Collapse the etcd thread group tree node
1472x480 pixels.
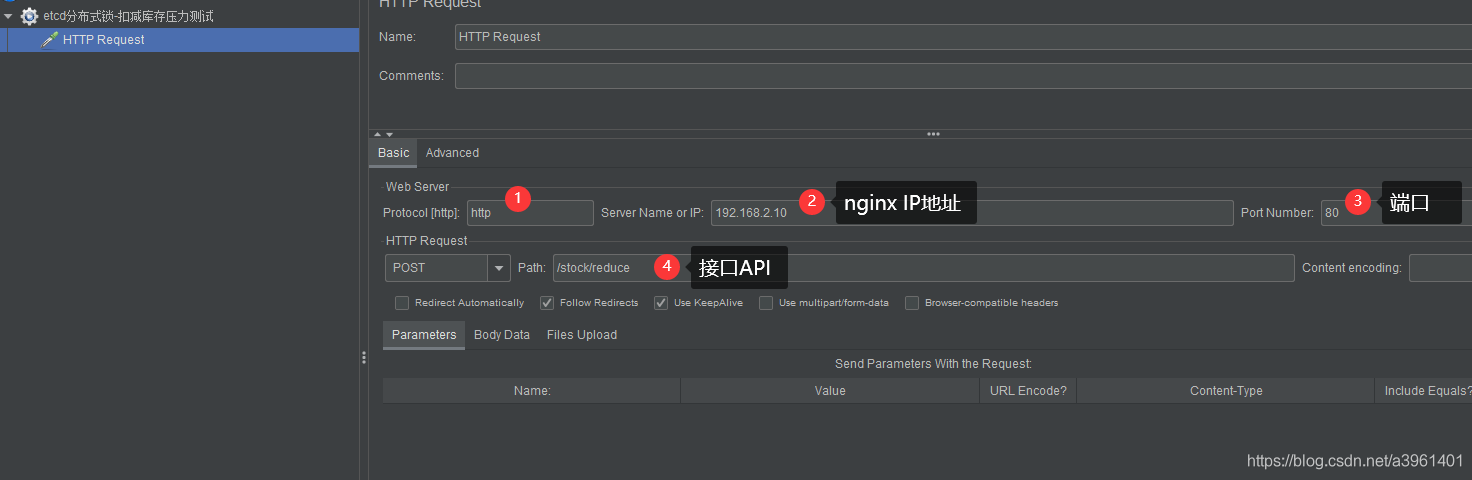pos(8,16)
